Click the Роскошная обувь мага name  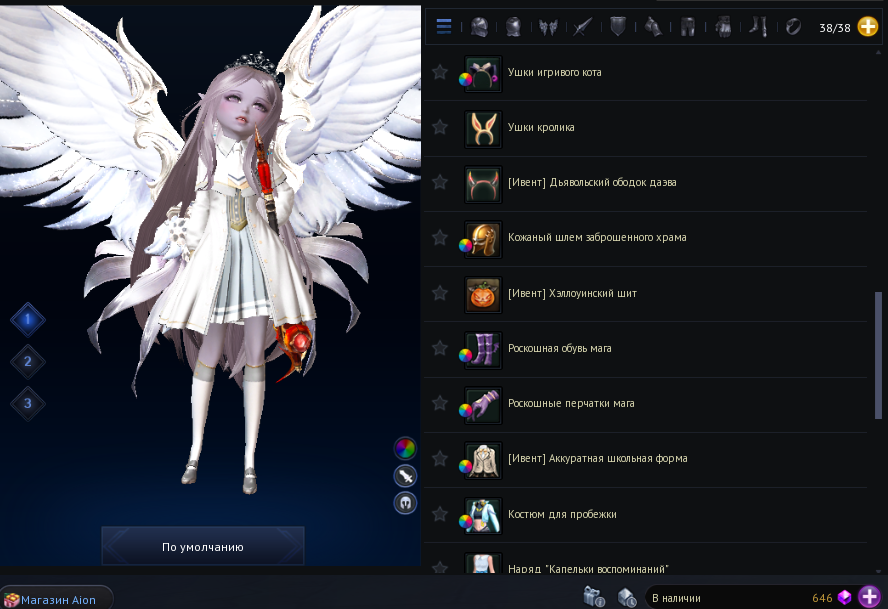tap(560, 348)
